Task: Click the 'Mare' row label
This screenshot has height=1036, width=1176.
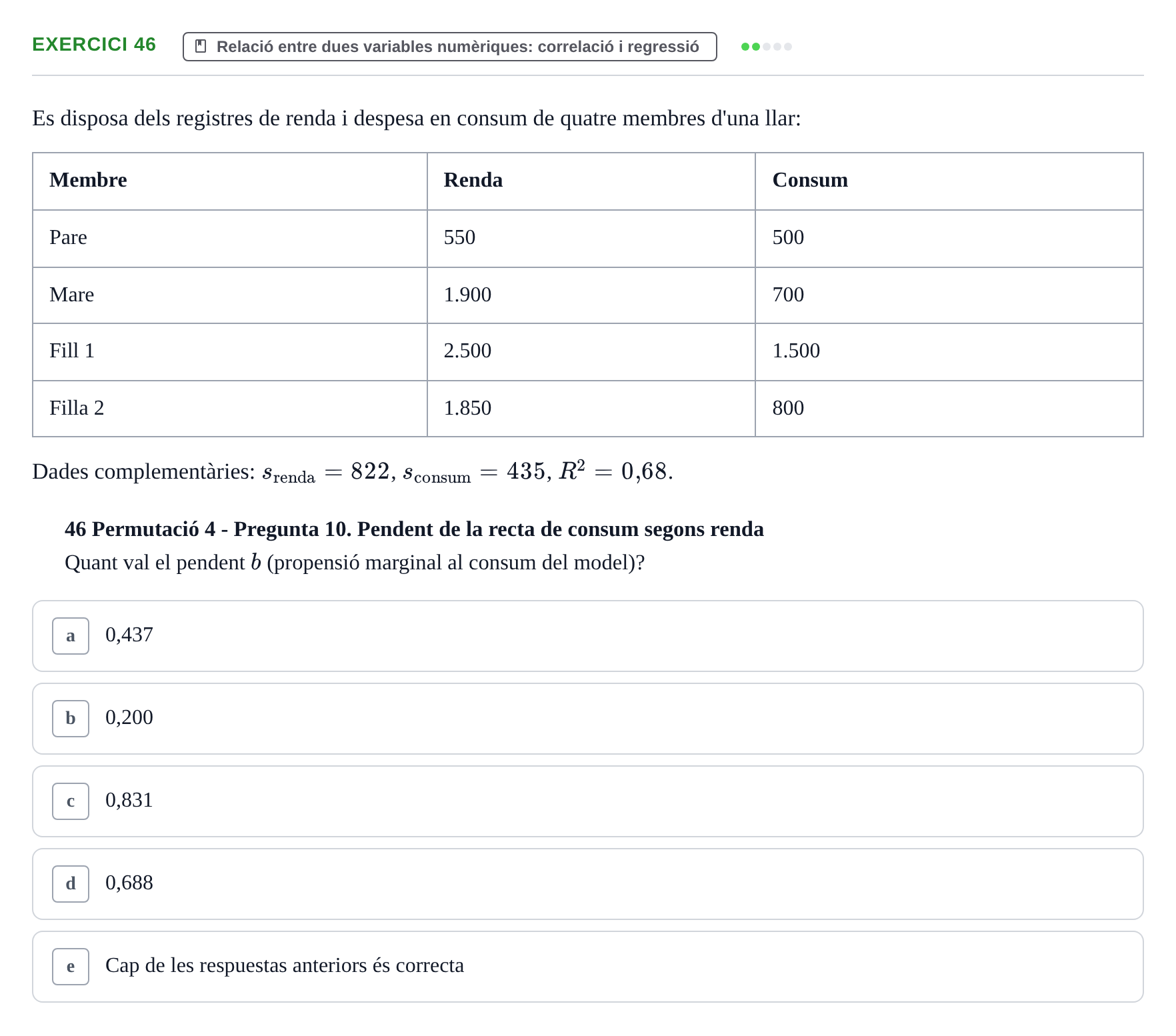Action: click(71, 295)
